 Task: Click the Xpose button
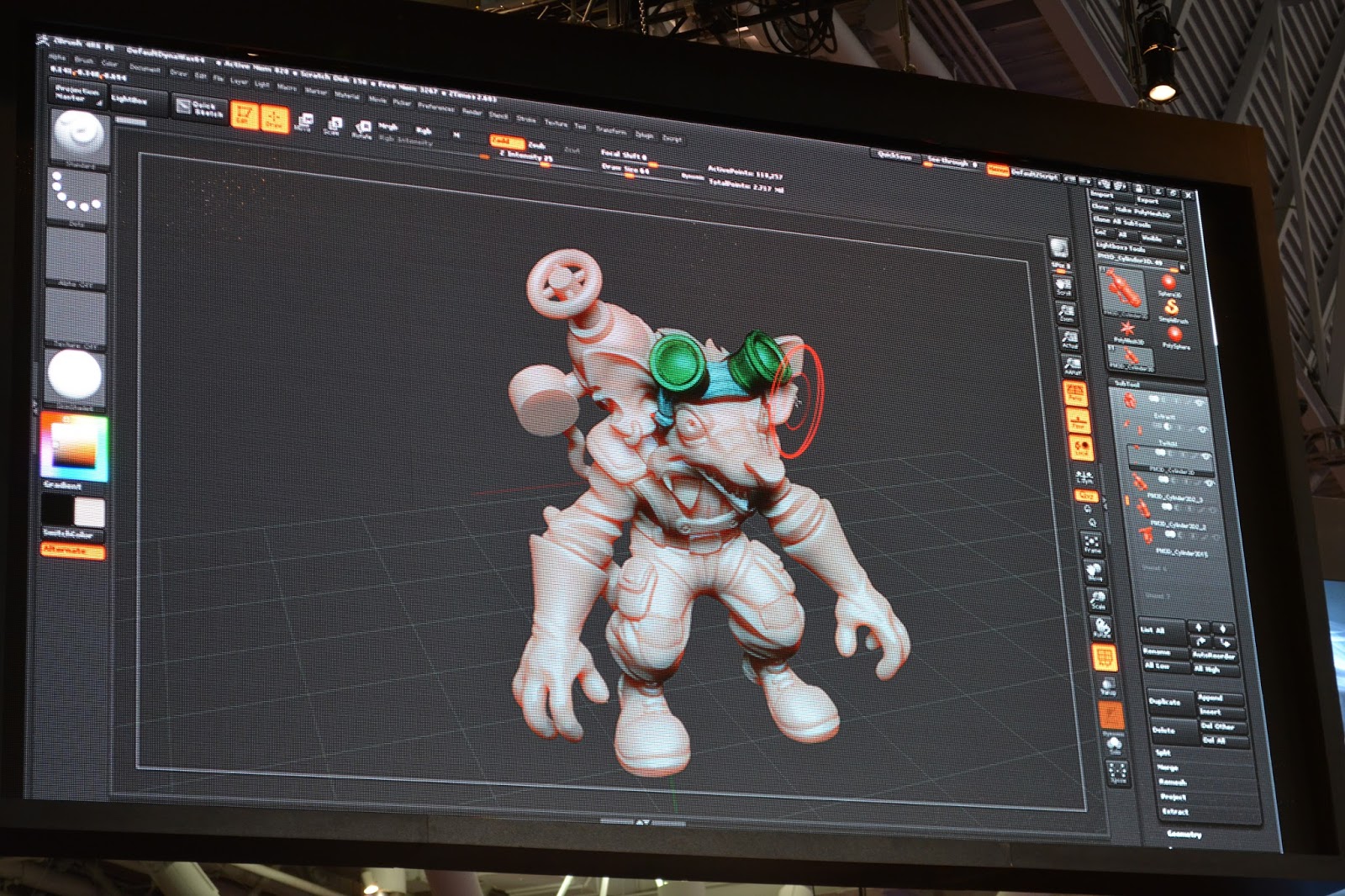point(1118,774)
